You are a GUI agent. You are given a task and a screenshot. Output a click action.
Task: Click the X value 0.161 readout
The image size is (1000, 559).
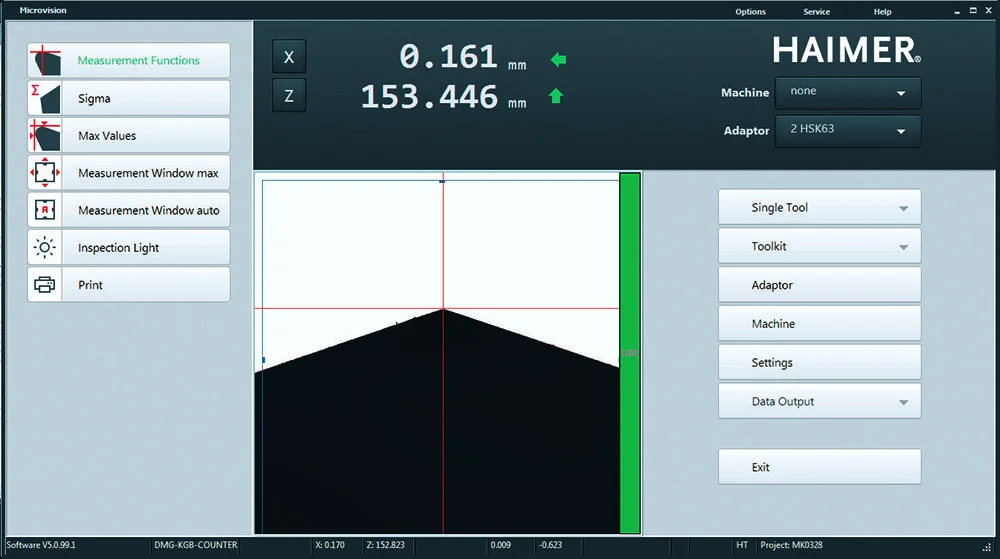coord(448,57)
